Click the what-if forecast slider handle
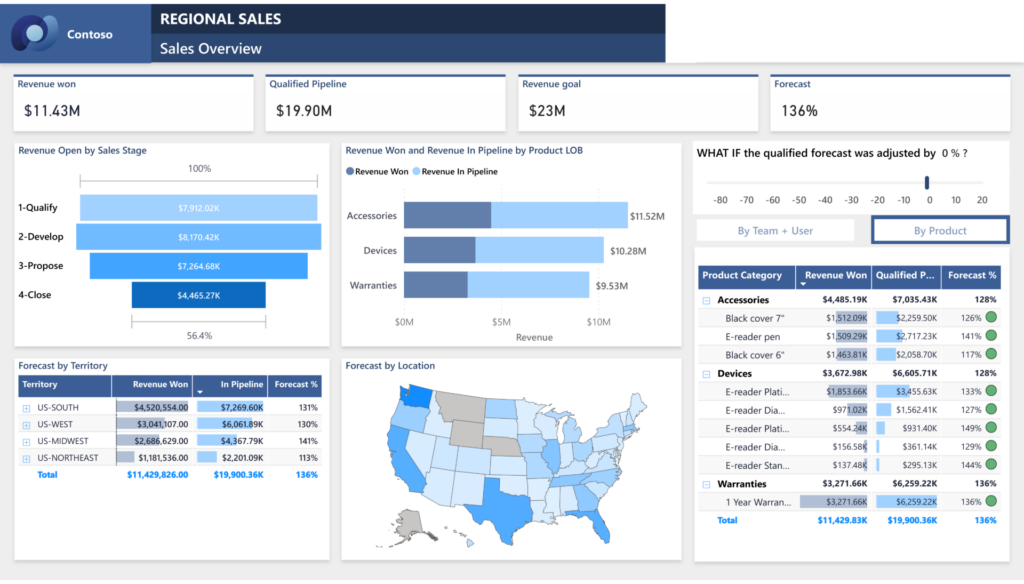 click(x=927, y=182)
